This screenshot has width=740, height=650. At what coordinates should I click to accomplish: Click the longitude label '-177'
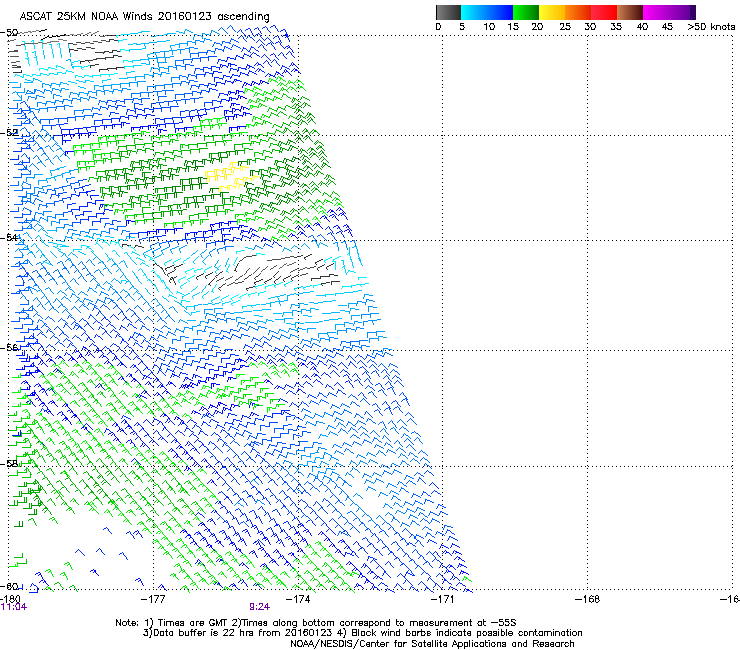click(153, 599)
